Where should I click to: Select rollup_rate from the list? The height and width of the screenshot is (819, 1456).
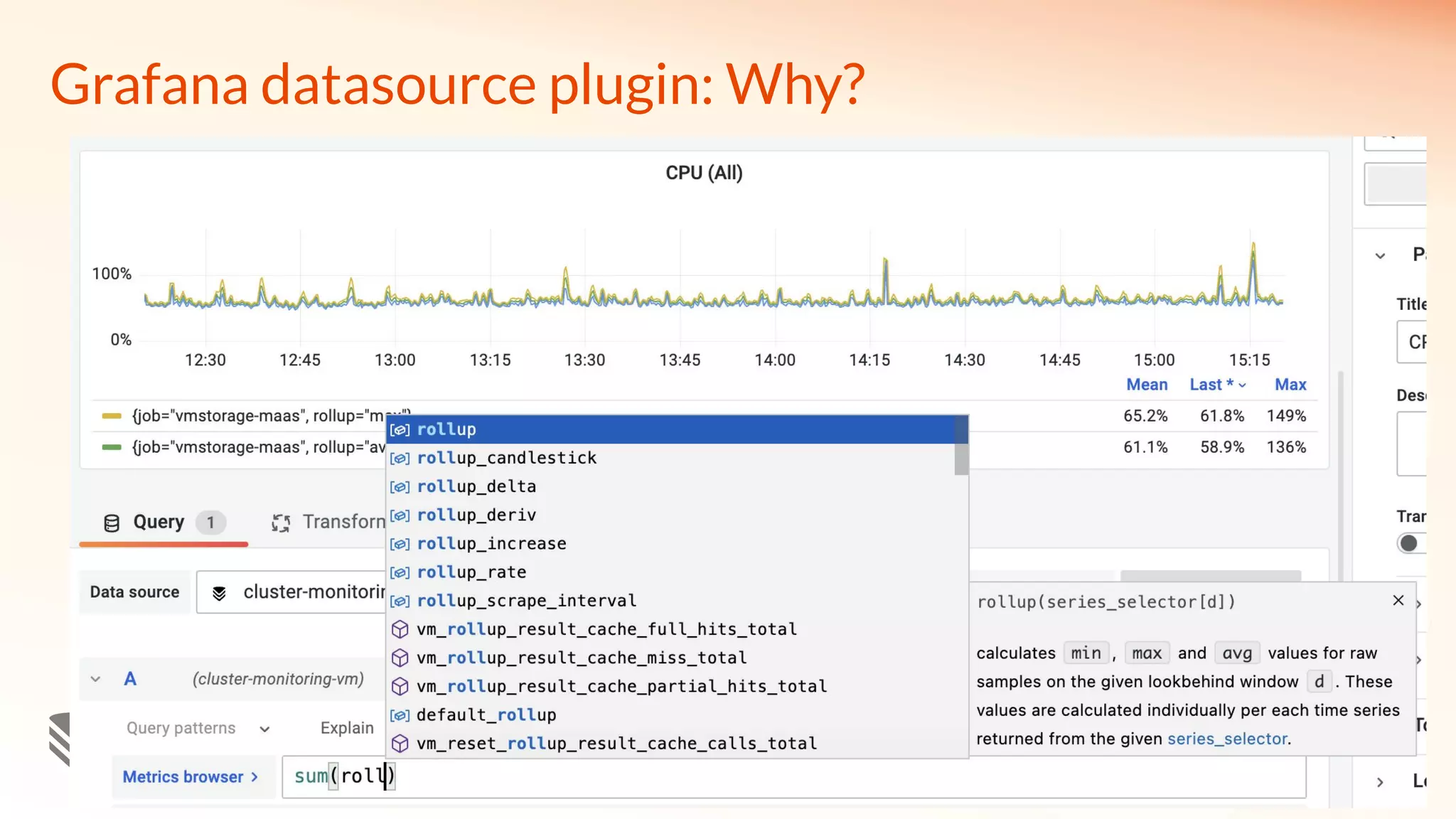(677, 572)
